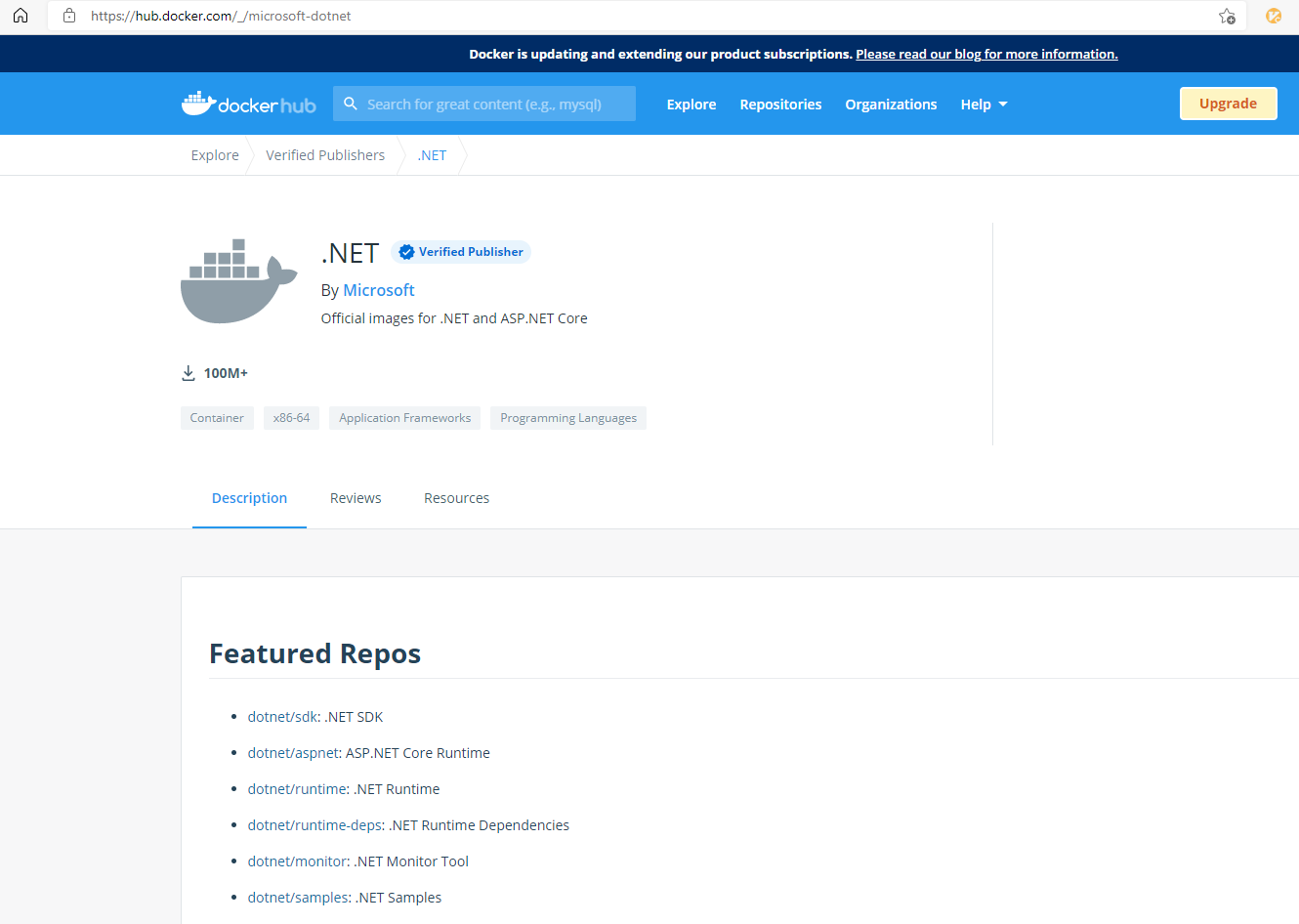Click the Programming Languages tag

coord(568,418)
